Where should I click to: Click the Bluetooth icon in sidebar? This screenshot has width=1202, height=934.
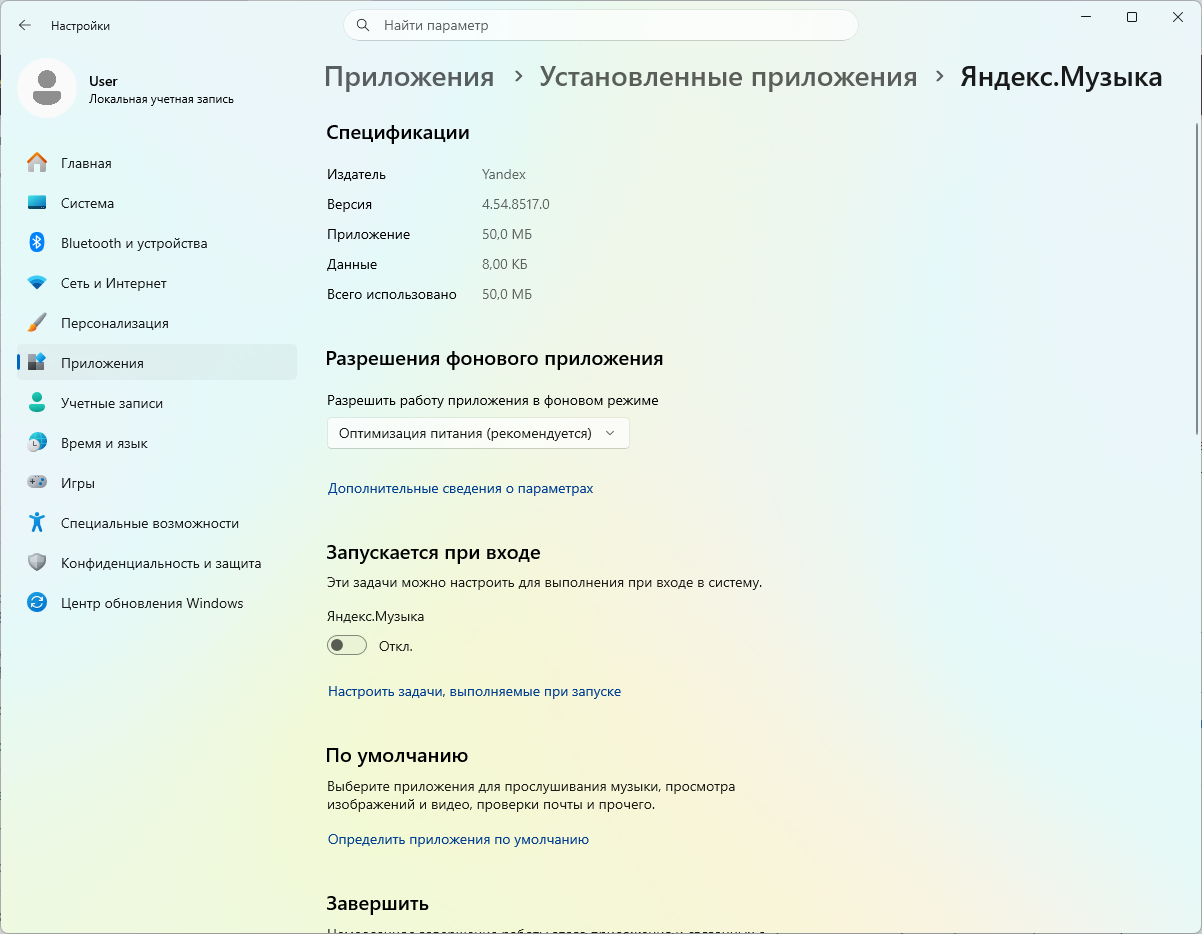point(37,243)
